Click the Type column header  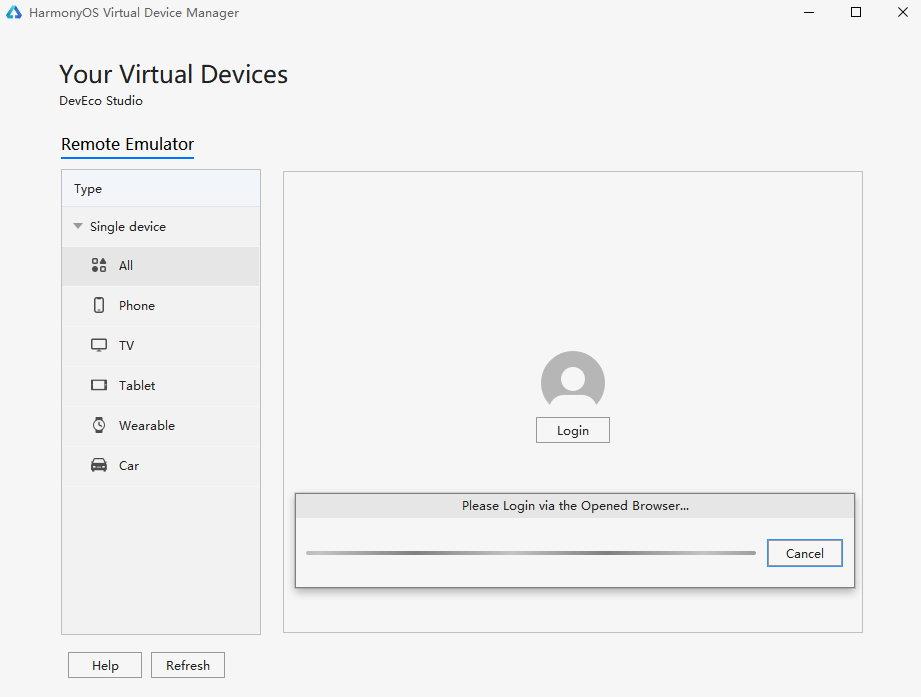coord(161,188)
